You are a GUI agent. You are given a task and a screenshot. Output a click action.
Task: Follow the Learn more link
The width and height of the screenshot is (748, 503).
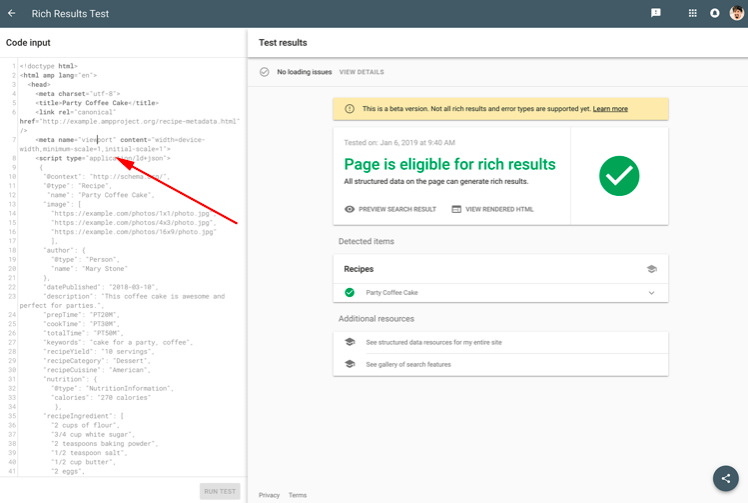(x=610, y=109)
